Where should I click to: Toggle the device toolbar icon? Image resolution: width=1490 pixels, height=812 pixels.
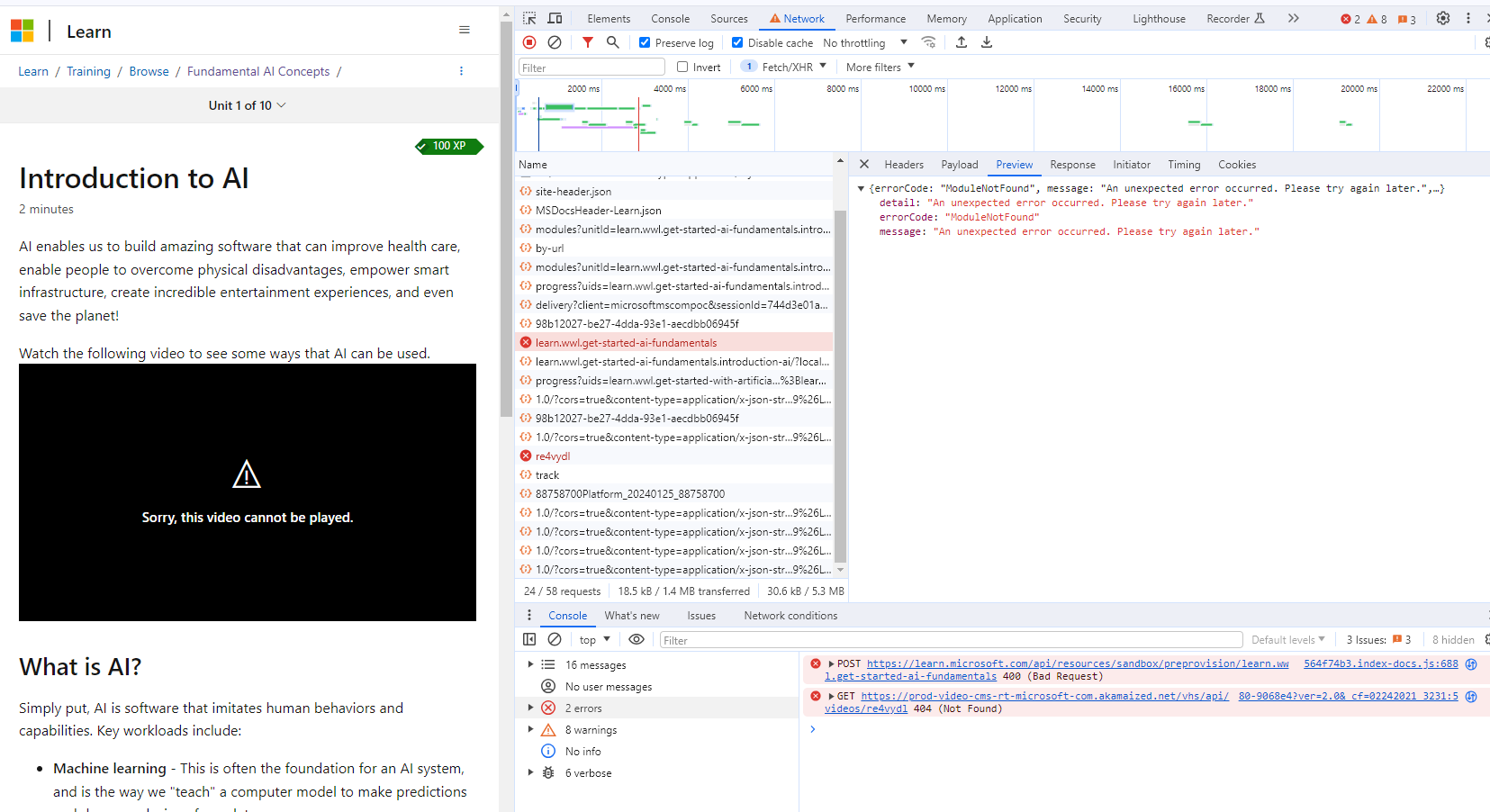coord(555,18)
